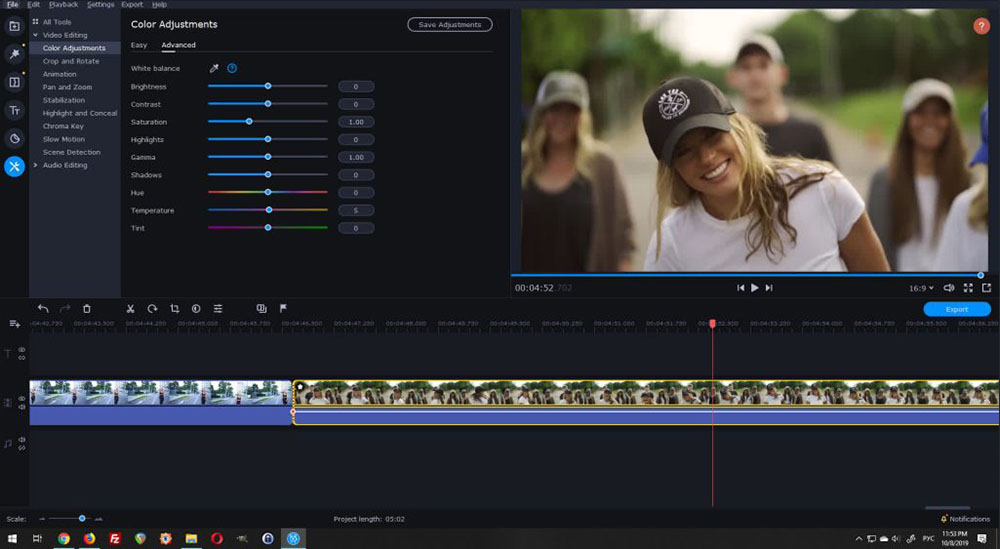This screenshot has height=549, width=1000.
Task: Add a marker with the flag icon
Action: click(x=283, y=309)
